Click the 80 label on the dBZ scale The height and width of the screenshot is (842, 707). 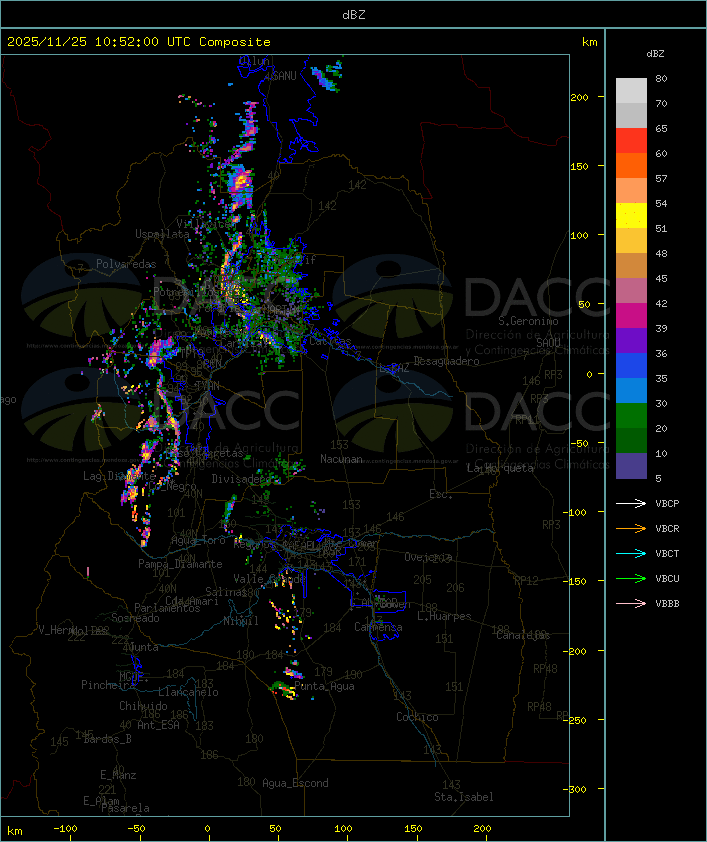click(x=661, y=78)
